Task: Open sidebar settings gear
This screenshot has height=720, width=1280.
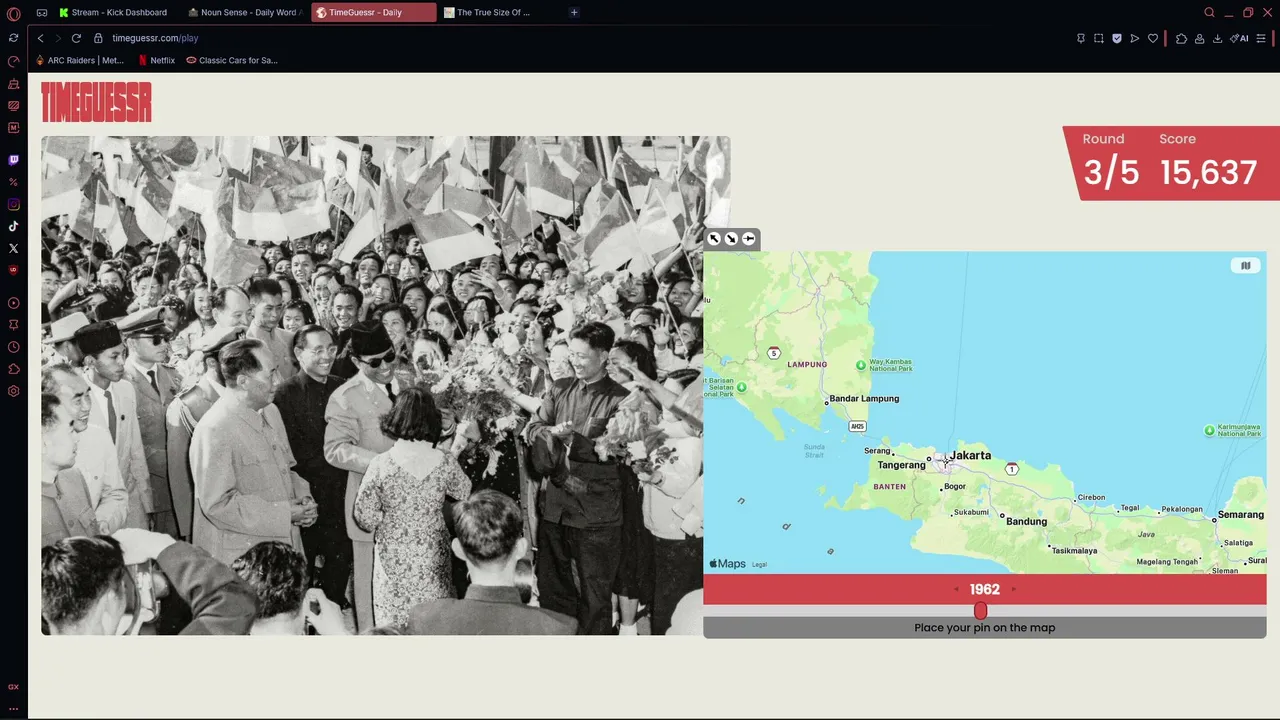Action: (x=13, y=391)
